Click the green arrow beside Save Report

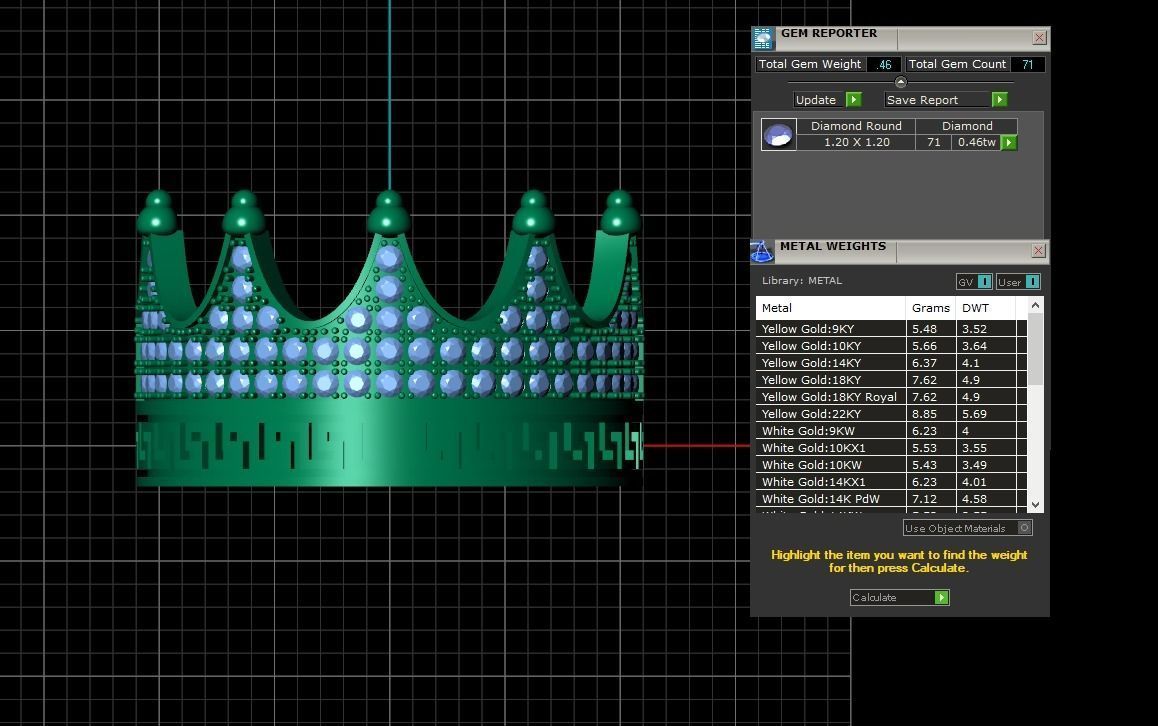click(x=999, y=100)
